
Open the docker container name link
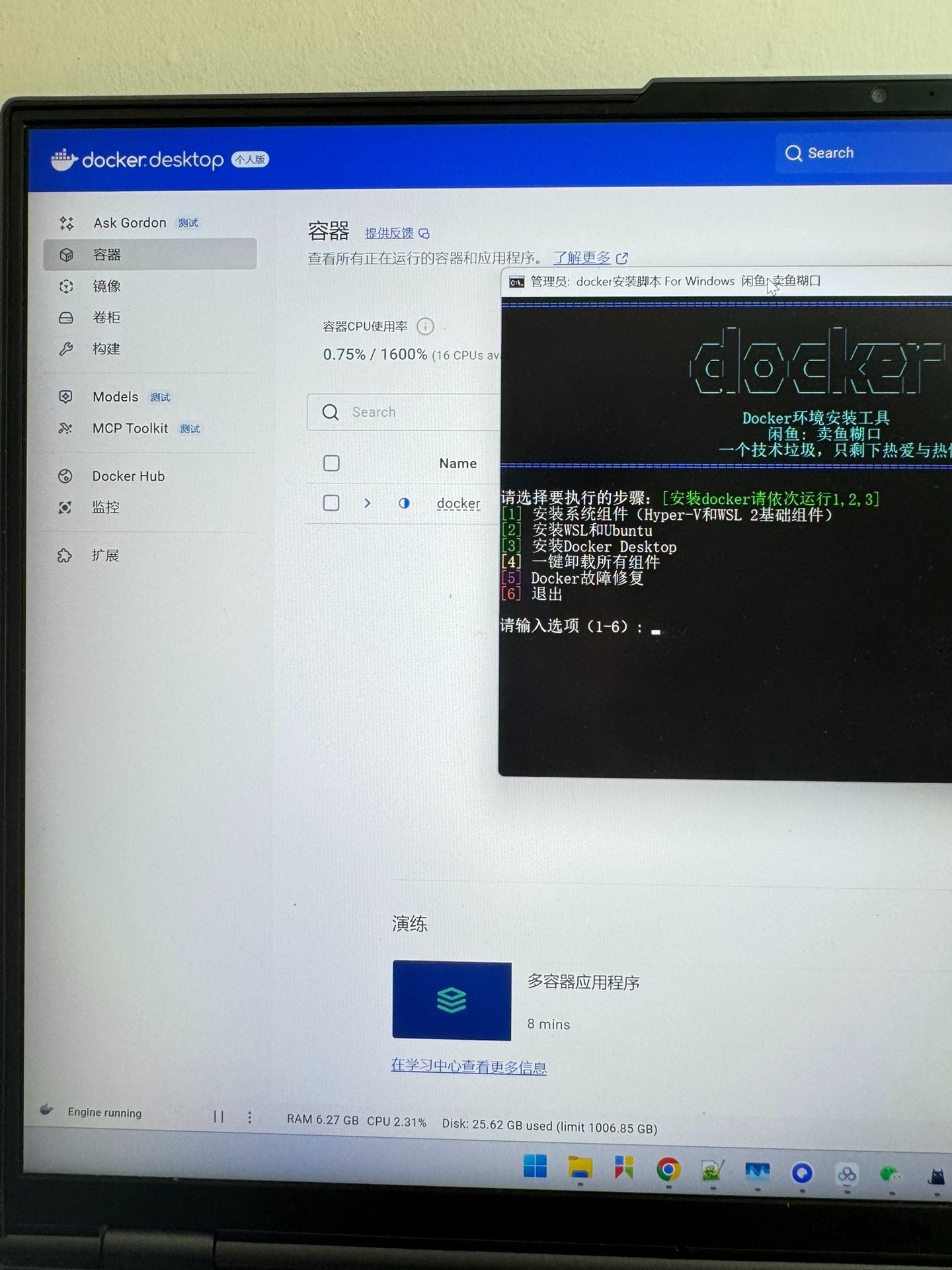(458, 504)
